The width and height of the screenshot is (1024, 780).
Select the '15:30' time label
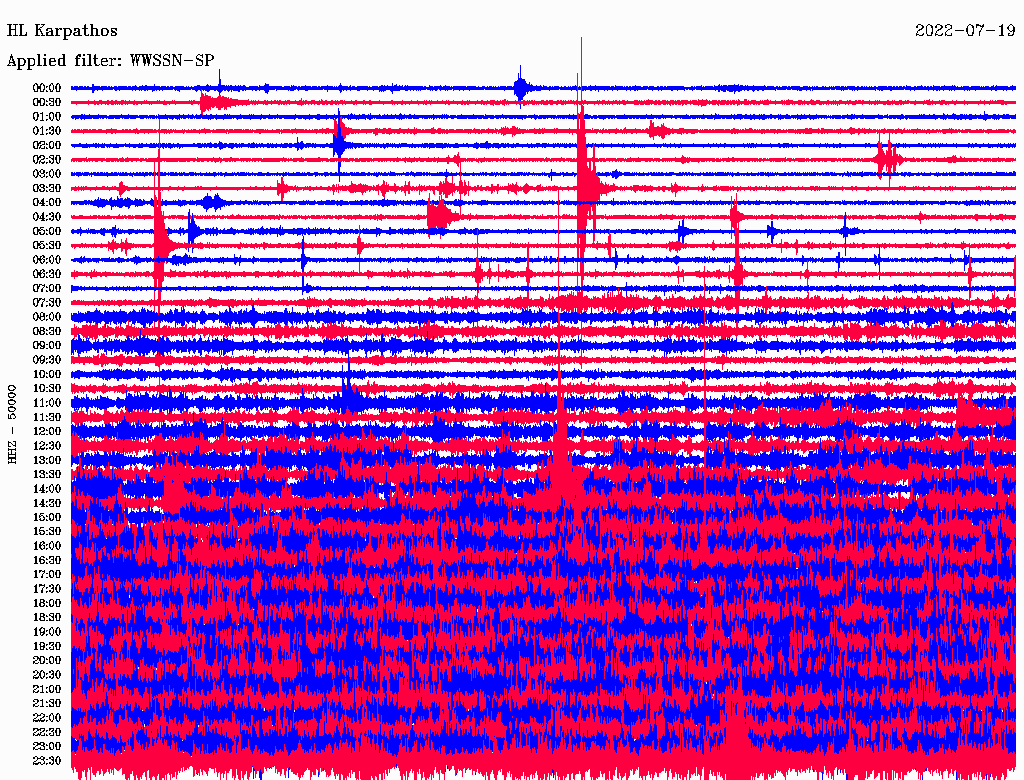point(47,532)
